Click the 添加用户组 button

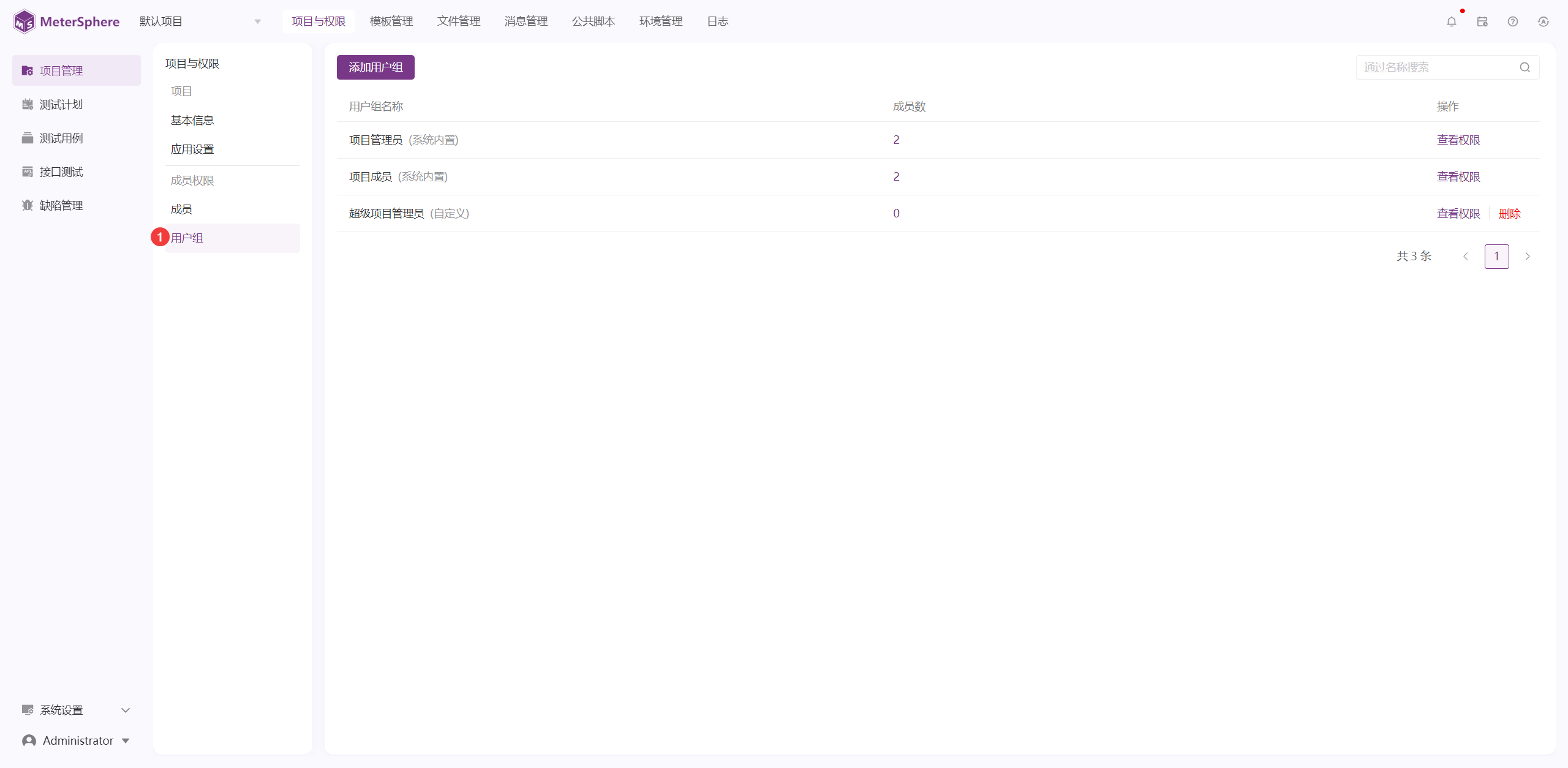375,67
